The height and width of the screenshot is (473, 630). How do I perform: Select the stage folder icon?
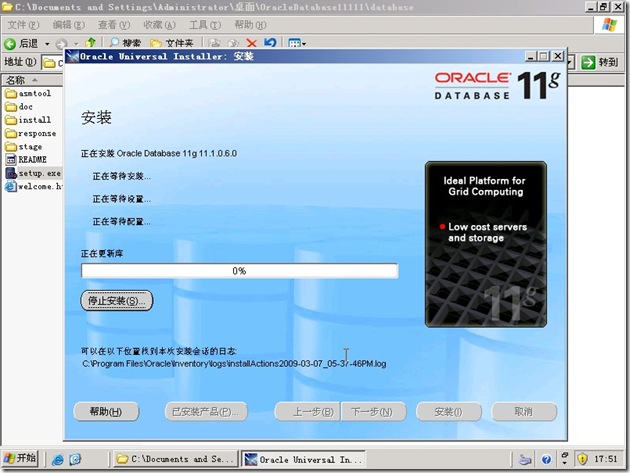(11, 147)
